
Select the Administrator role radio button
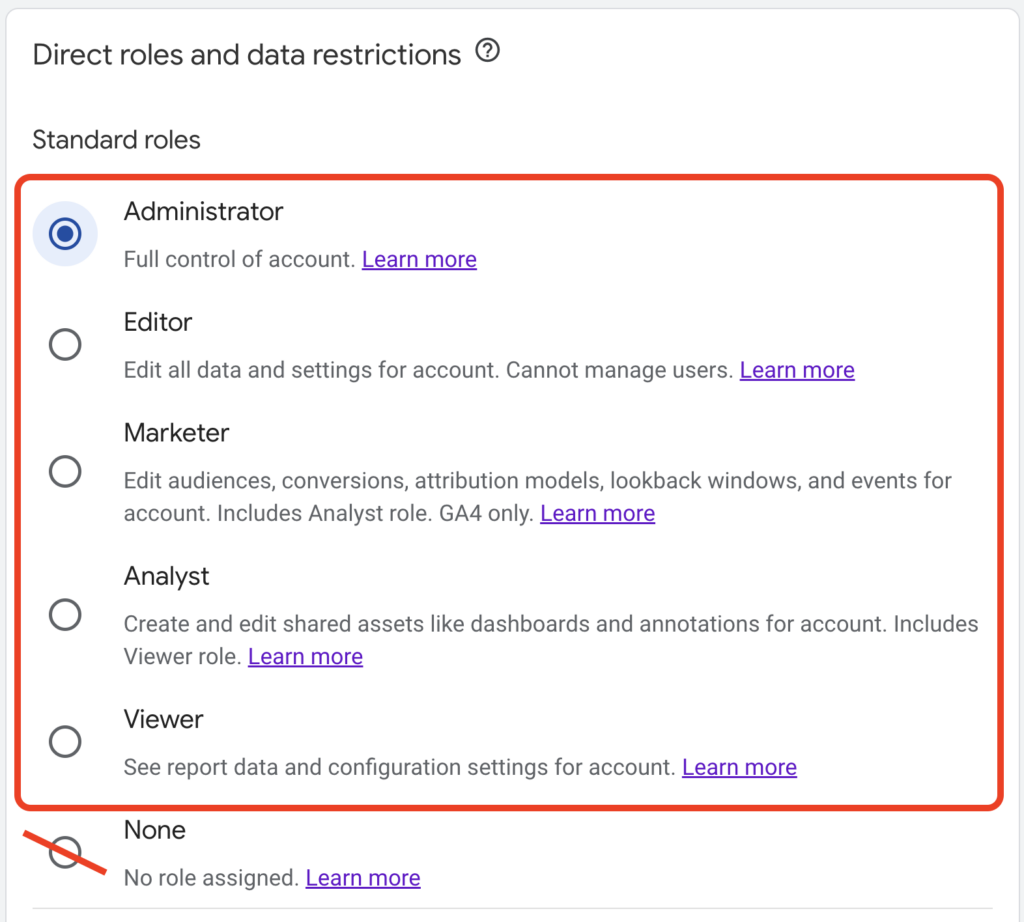click(64, 233)
